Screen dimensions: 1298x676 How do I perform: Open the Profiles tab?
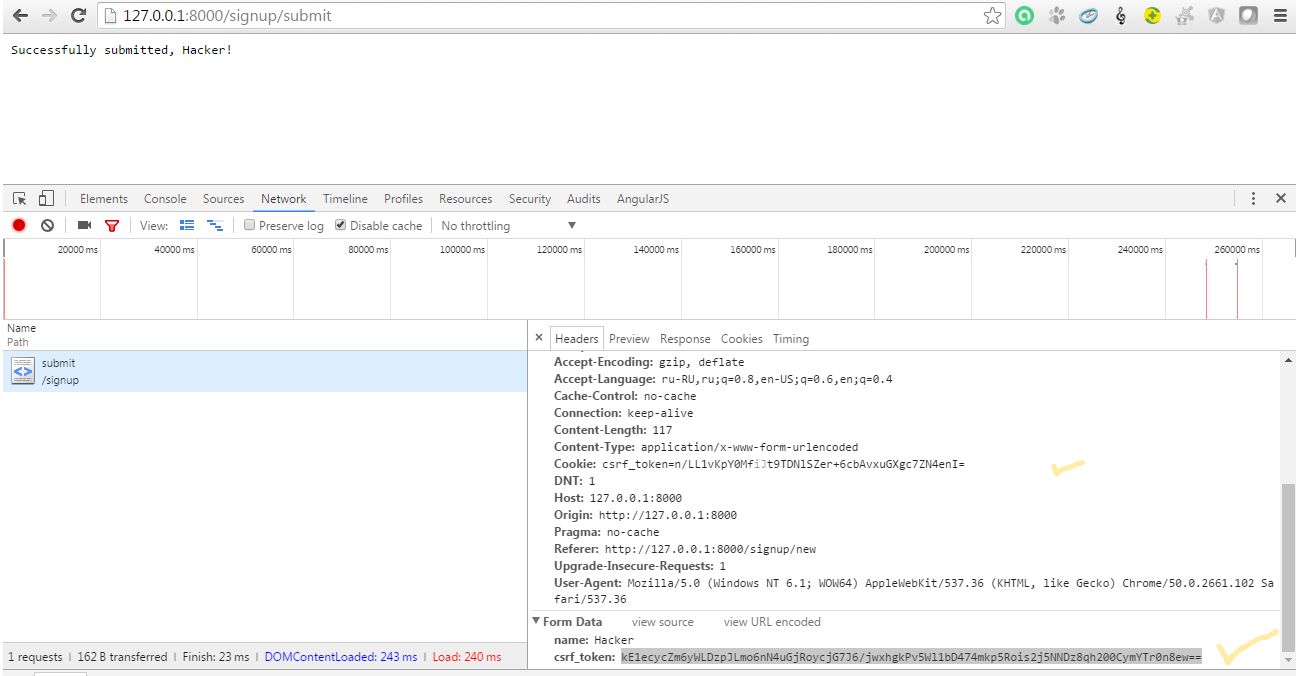point(403,198)
